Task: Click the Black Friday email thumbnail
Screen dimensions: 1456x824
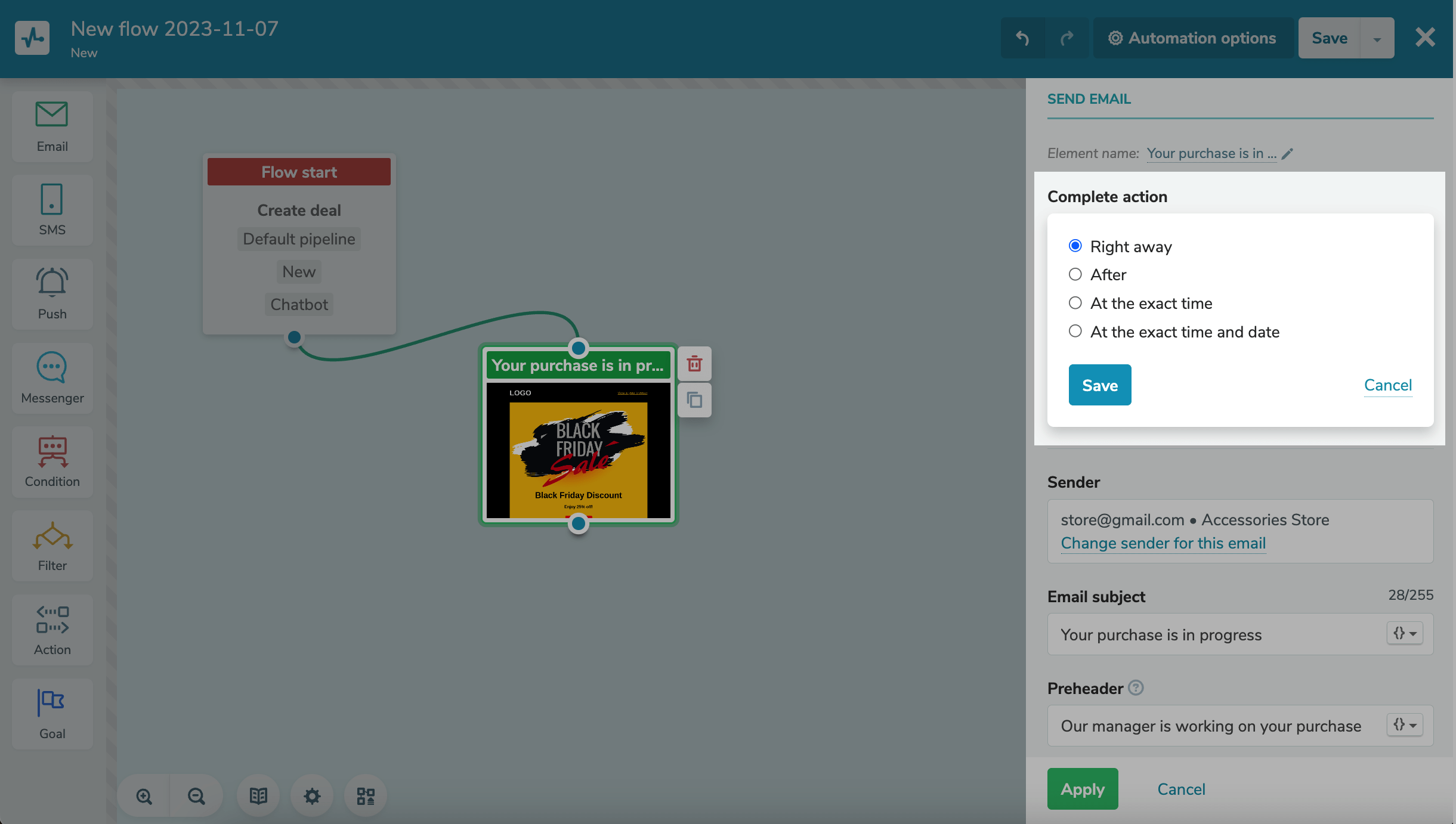Action: [578, 450]
